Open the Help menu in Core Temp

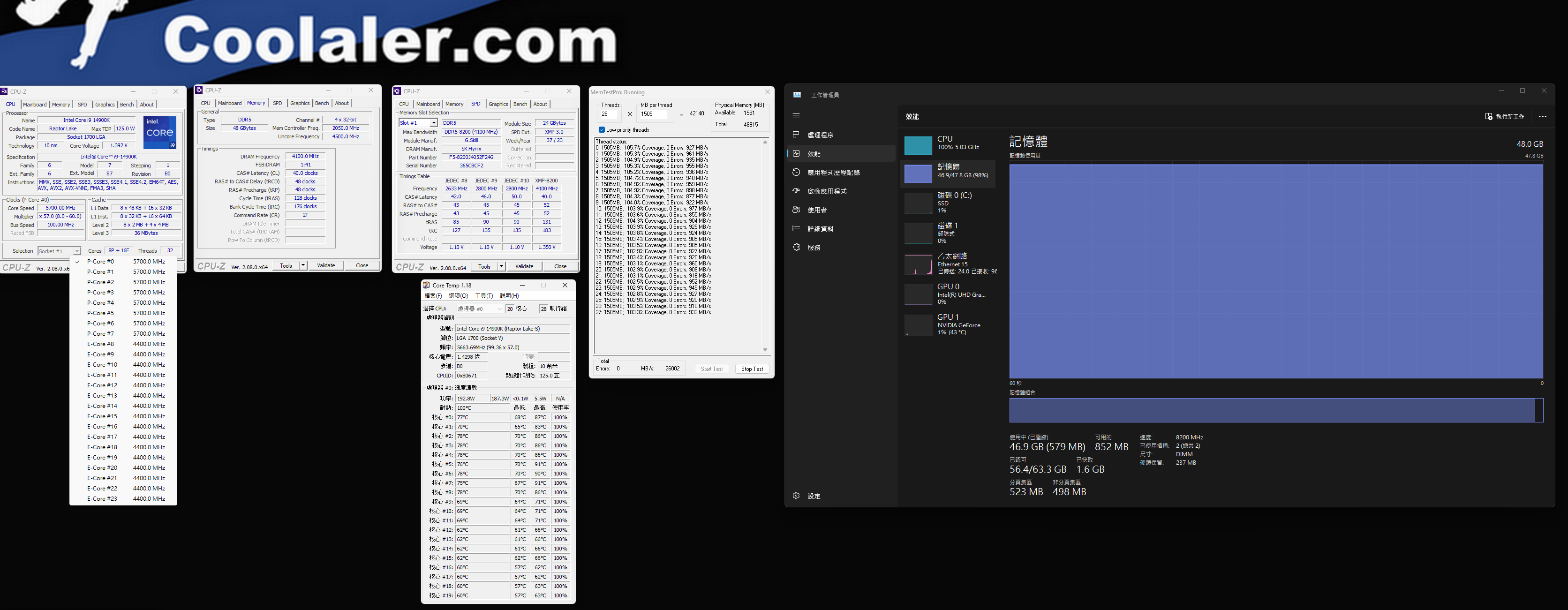tap(509, 296)
